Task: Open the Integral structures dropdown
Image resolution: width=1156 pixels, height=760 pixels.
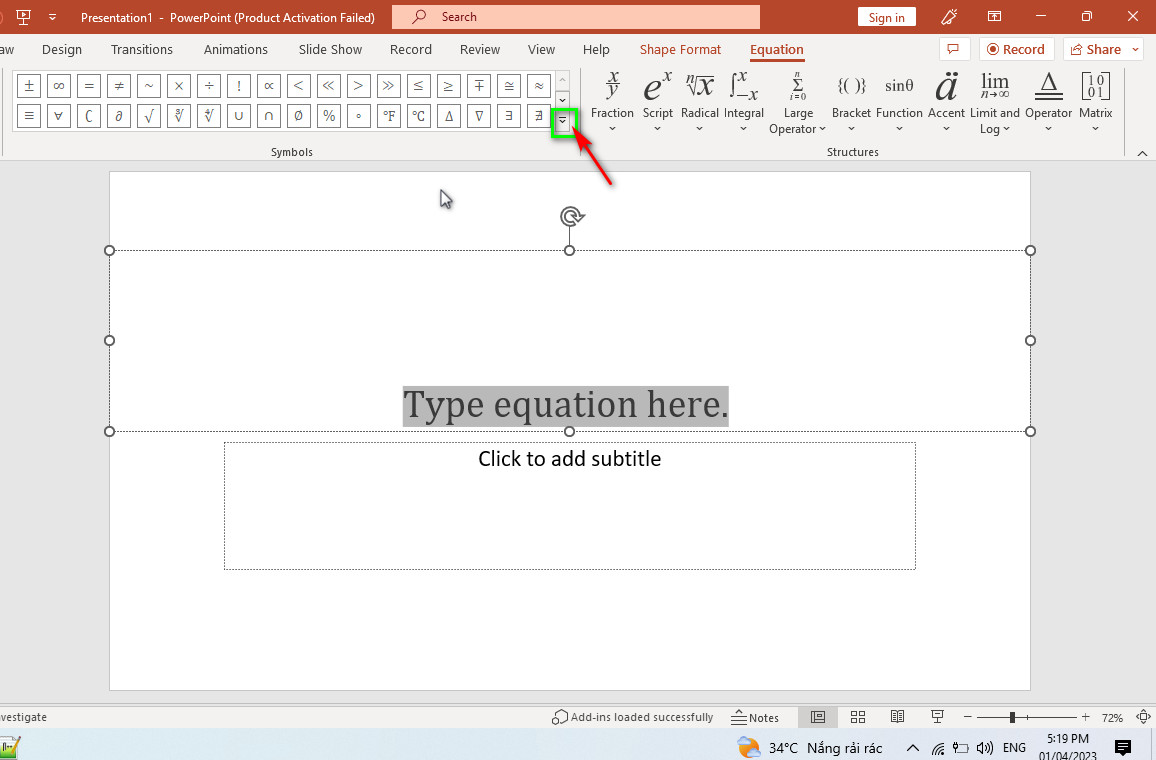Action: click(x=743, y=103)
